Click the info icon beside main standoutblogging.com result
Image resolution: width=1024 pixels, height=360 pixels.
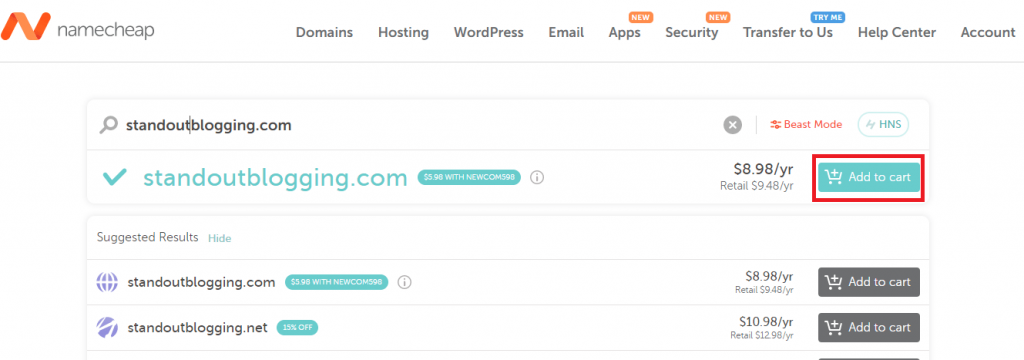(537, 178)
